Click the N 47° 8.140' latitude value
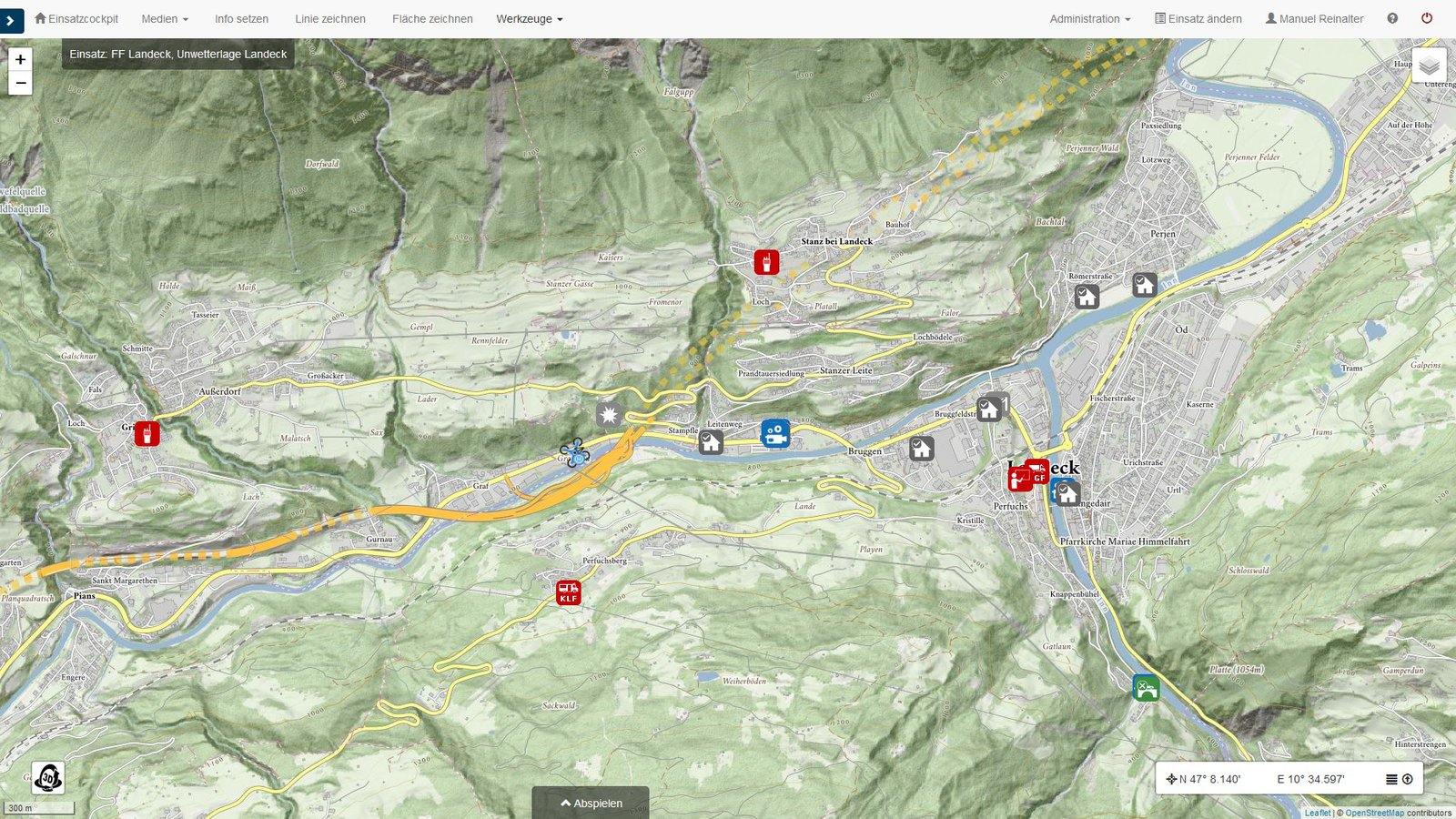 pyautogui.click(x=1210, y=779)
